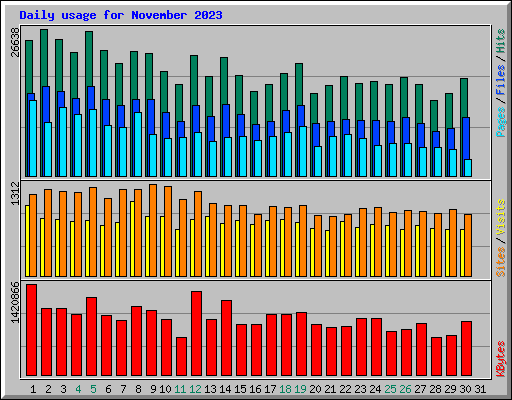Click the tallest green hits bar for day 2

pyautogui.click(x=44, y=57)
